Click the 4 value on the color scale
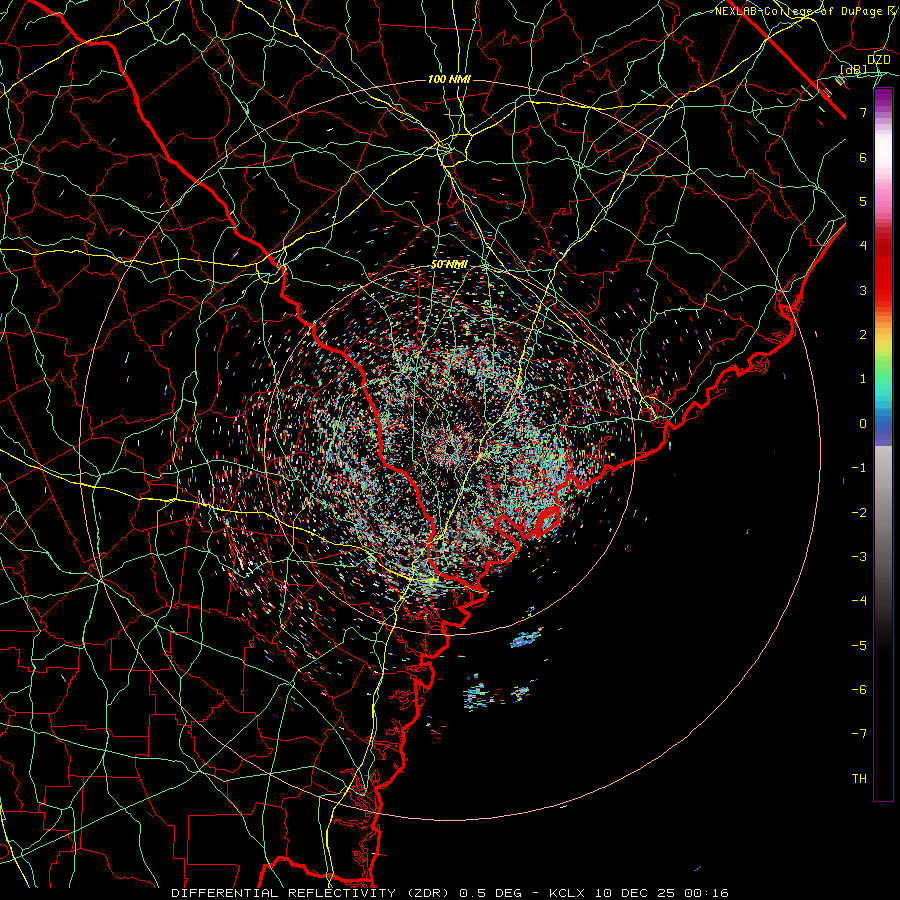The image size is (900, 900). (863, 246)
